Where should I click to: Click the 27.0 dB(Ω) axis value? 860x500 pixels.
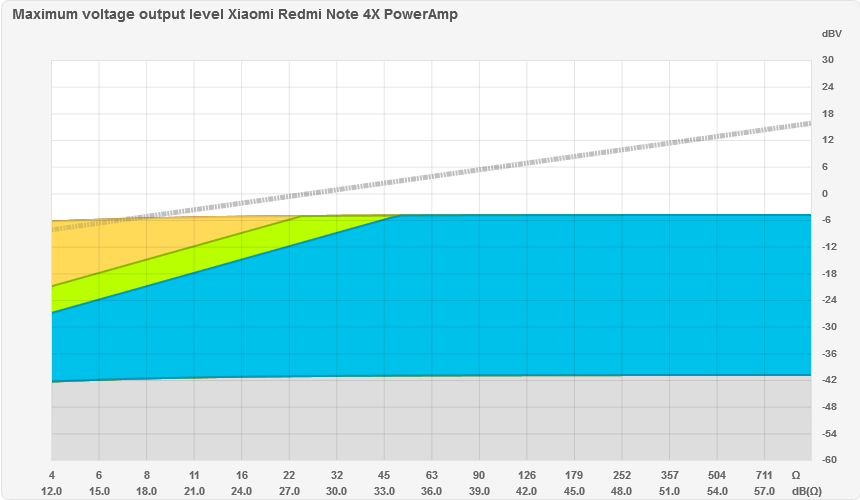coord(289,491)
